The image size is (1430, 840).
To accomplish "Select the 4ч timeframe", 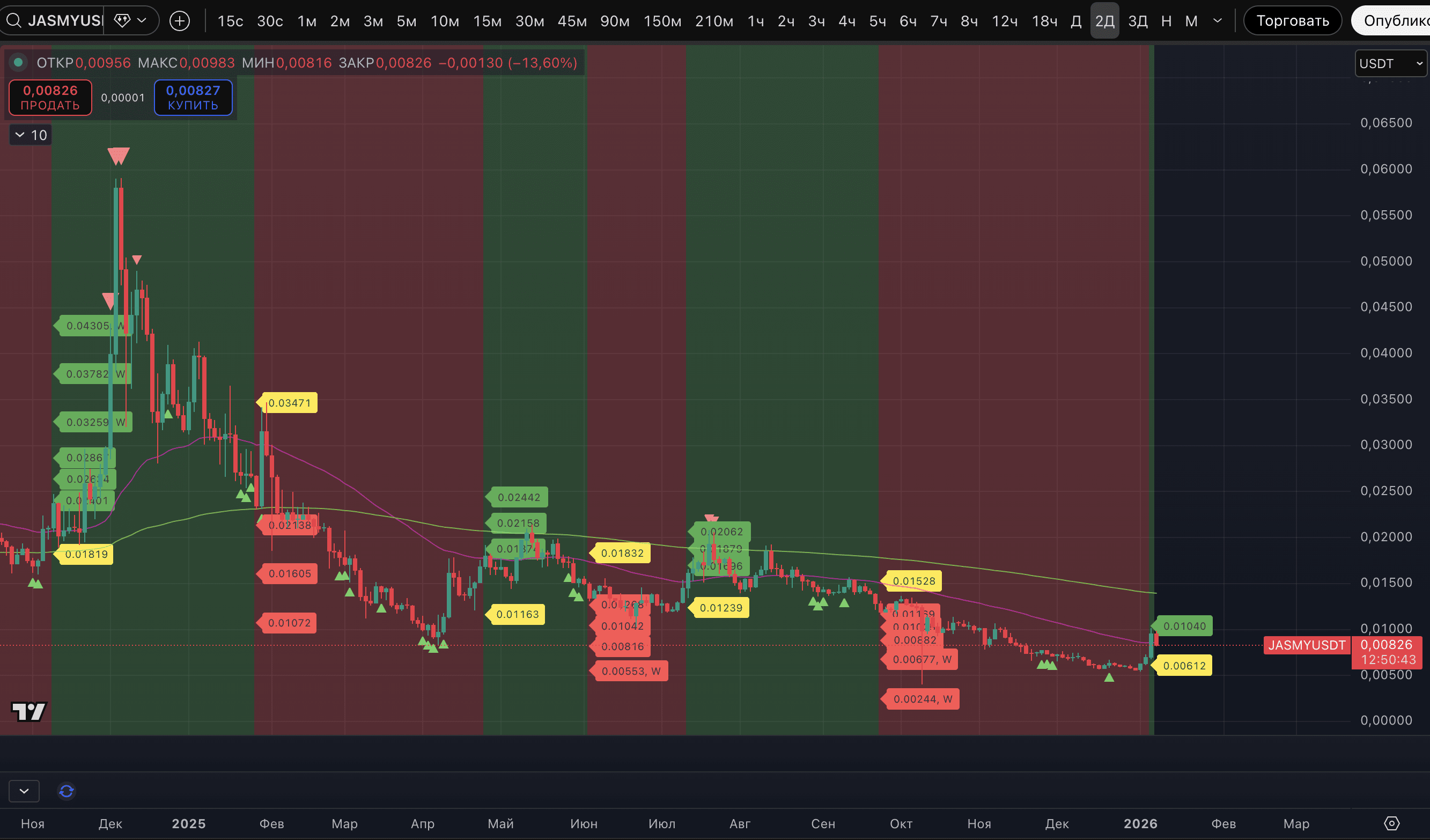I will point(846,21).
